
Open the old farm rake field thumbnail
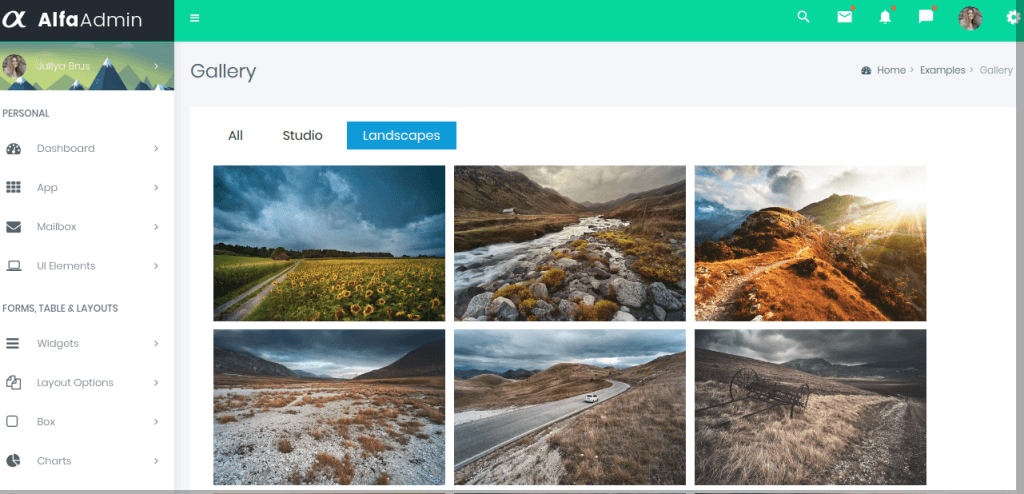point(810,407)
